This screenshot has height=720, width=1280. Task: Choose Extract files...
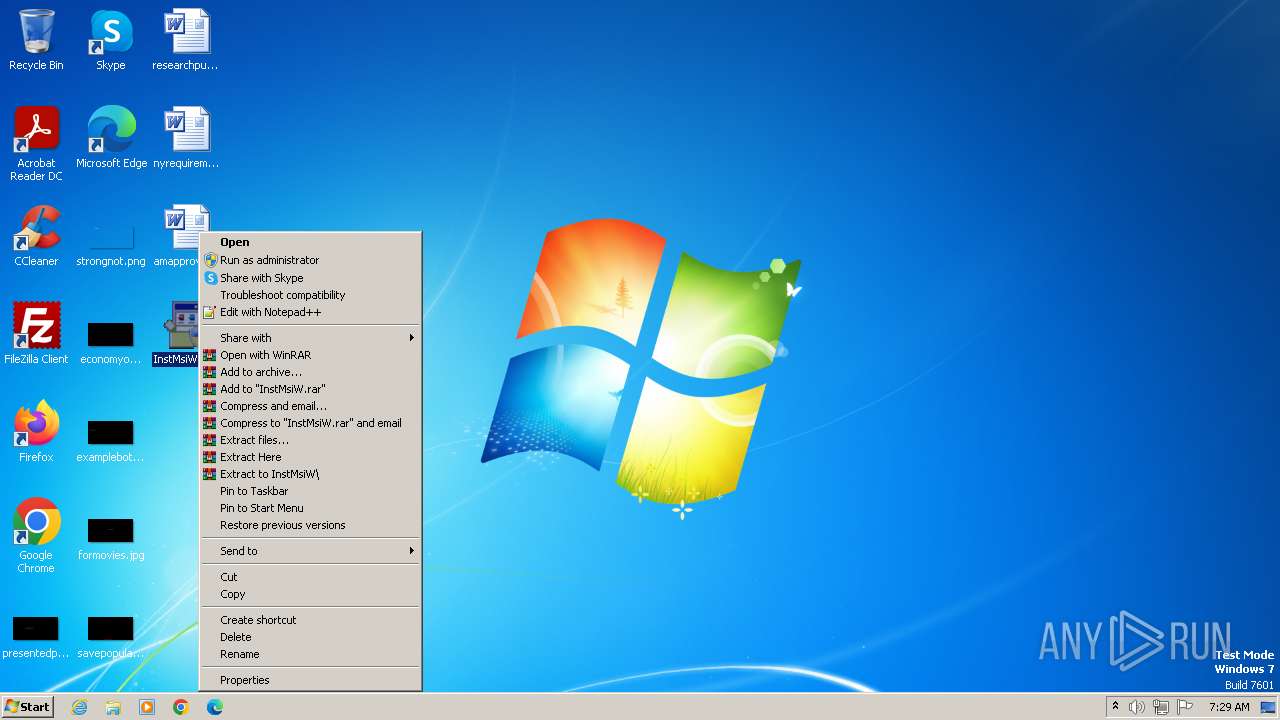pos(311,440)
